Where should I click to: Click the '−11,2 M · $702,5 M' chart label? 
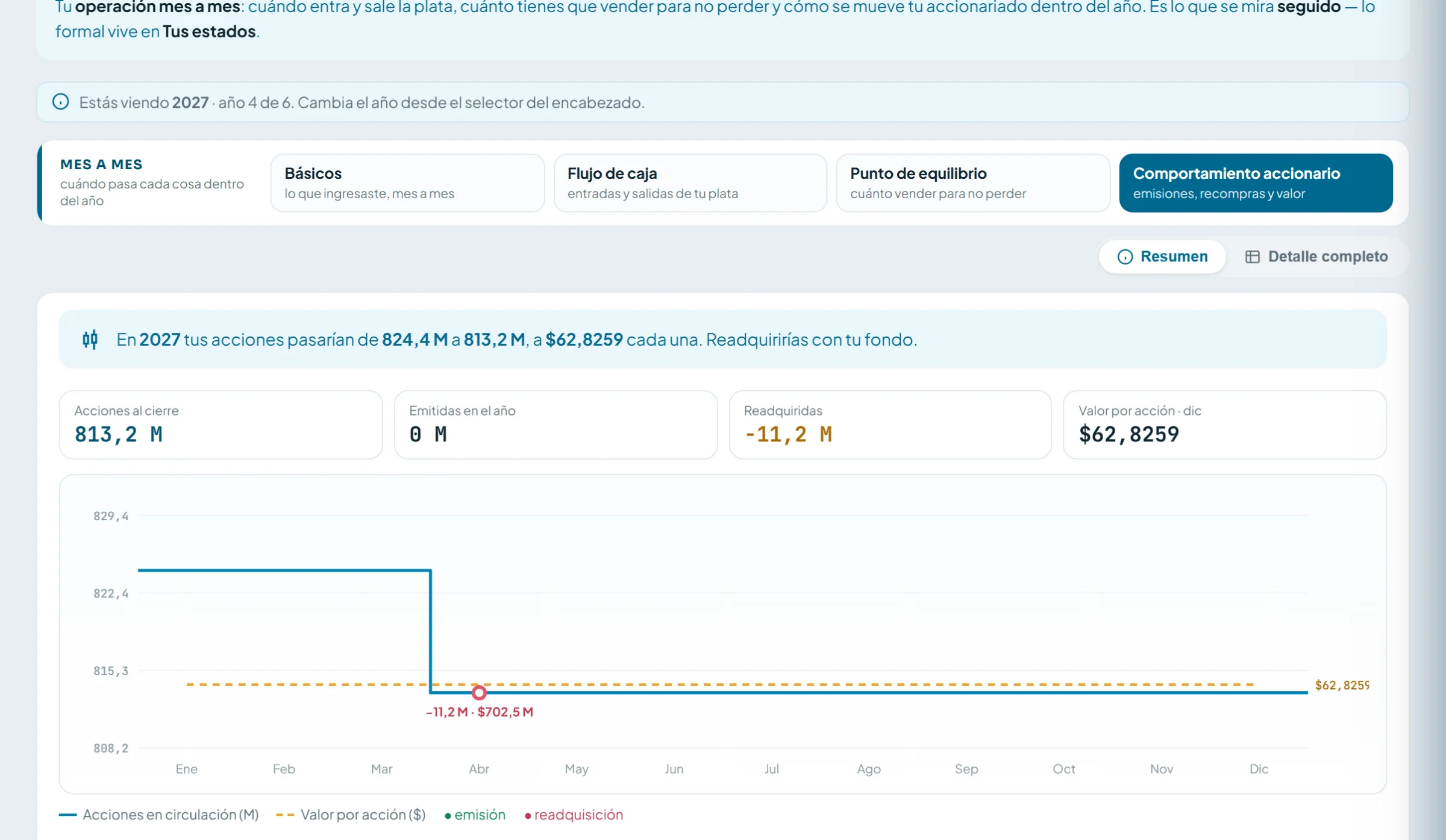[x=480, y=712]
